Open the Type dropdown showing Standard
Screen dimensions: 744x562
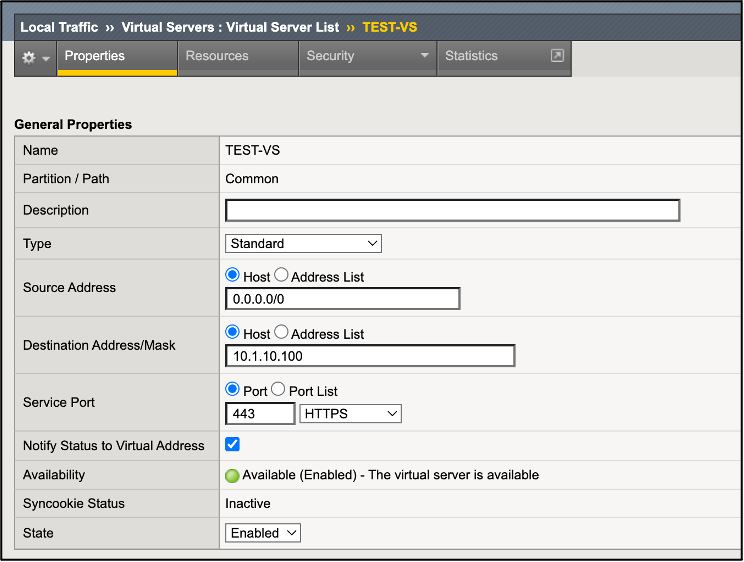click(x=303, y=243)
